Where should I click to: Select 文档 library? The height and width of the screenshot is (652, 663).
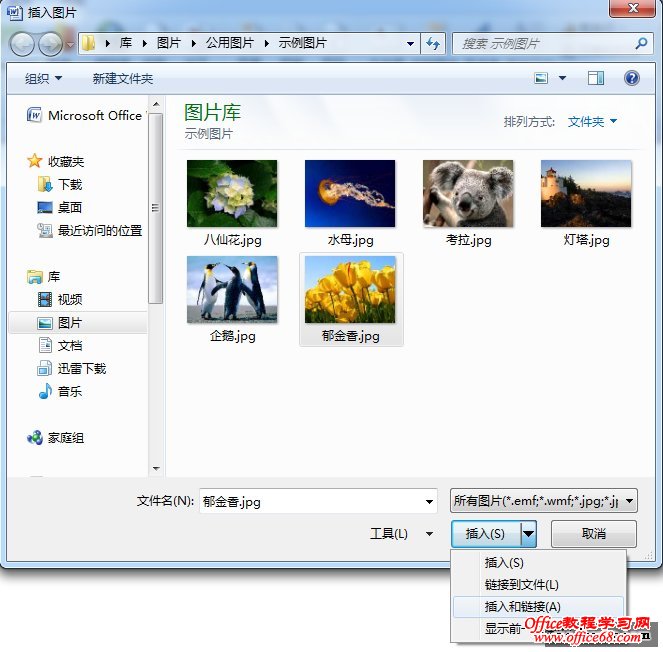[60, 345]
